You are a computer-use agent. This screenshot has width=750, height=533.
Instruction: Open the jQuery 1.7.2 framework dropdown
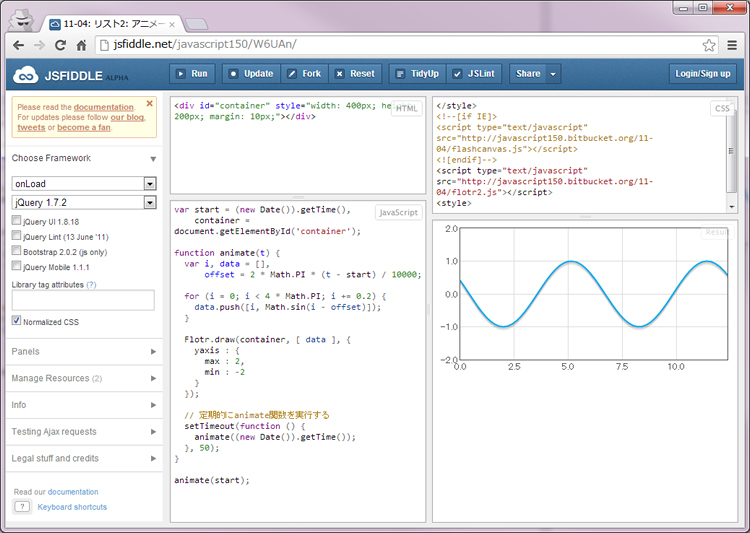84,202
